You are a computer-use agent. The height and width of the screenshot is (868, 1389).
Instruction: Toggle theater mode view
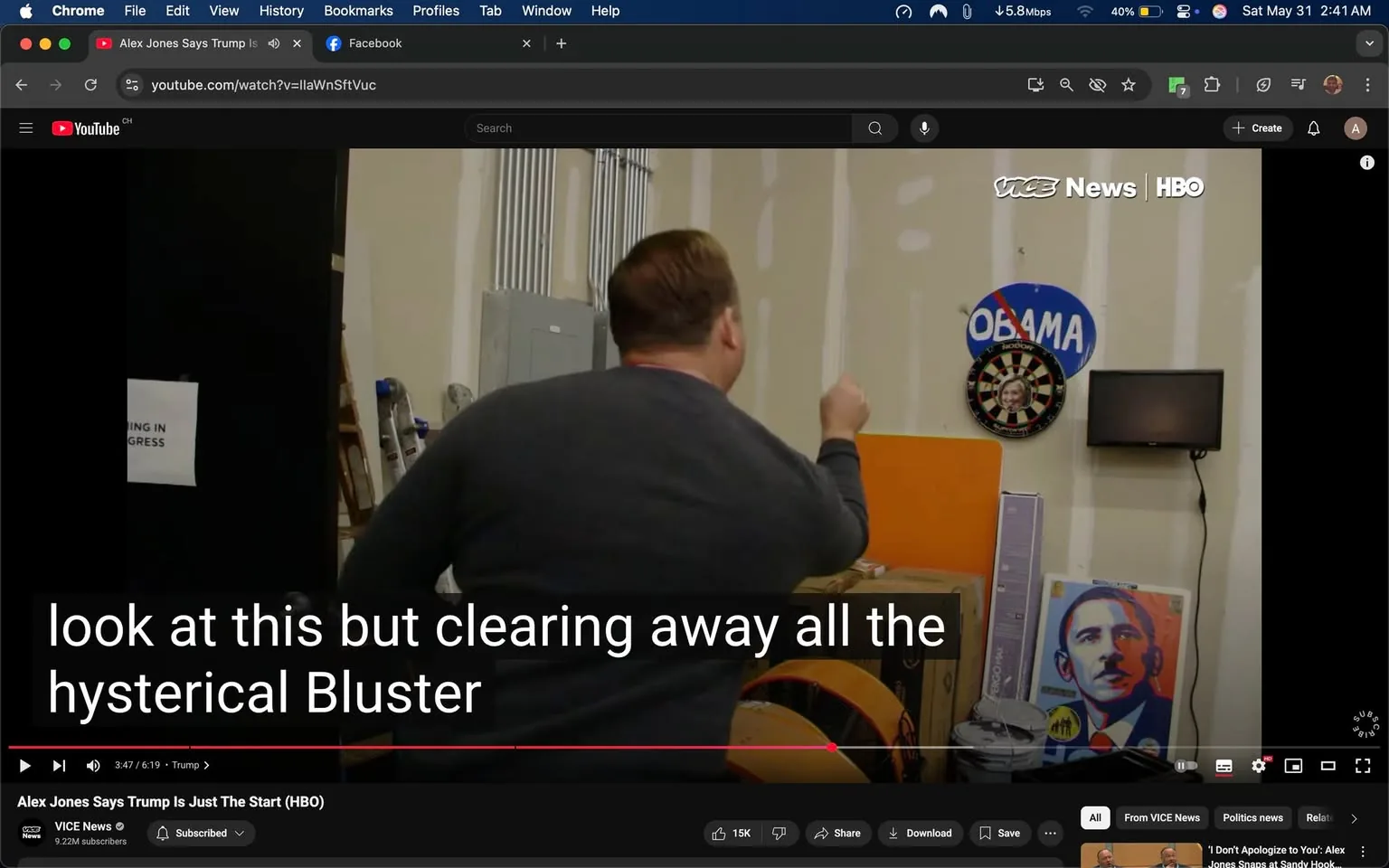click(1328, 766)
